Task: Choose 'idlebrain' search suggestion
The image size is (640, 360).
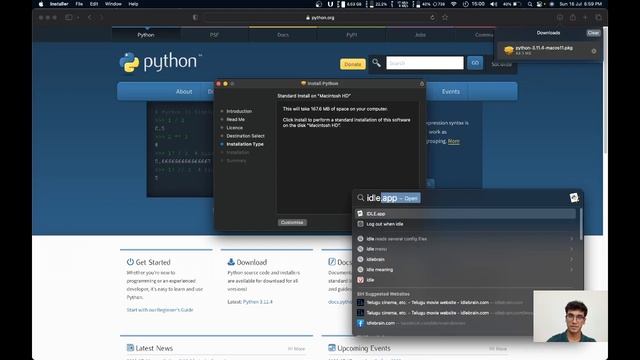Action: [465, 259]
